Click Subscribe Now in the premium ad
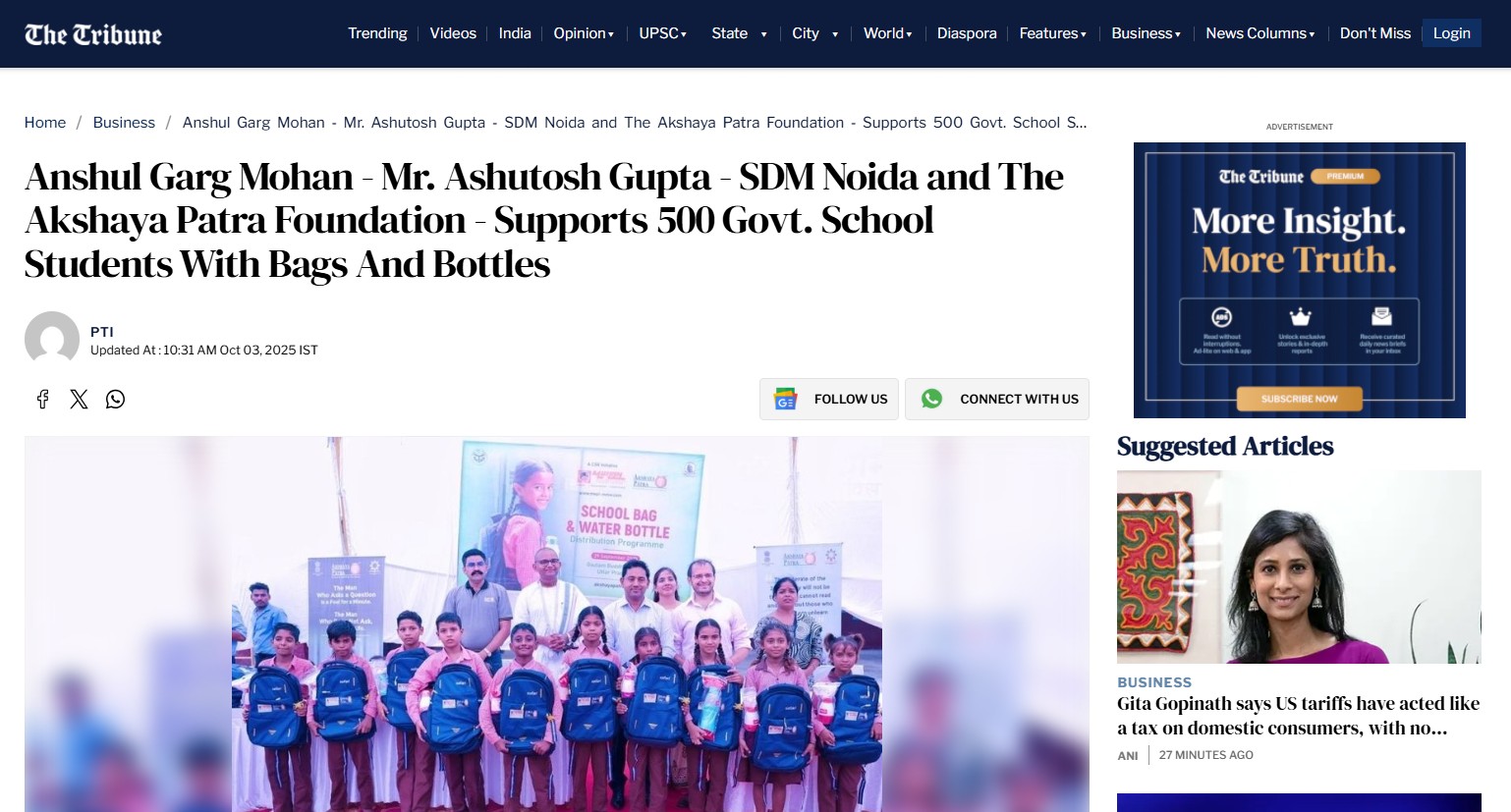This screenshot has width=1511, height=812. [x=1299, y=399]
